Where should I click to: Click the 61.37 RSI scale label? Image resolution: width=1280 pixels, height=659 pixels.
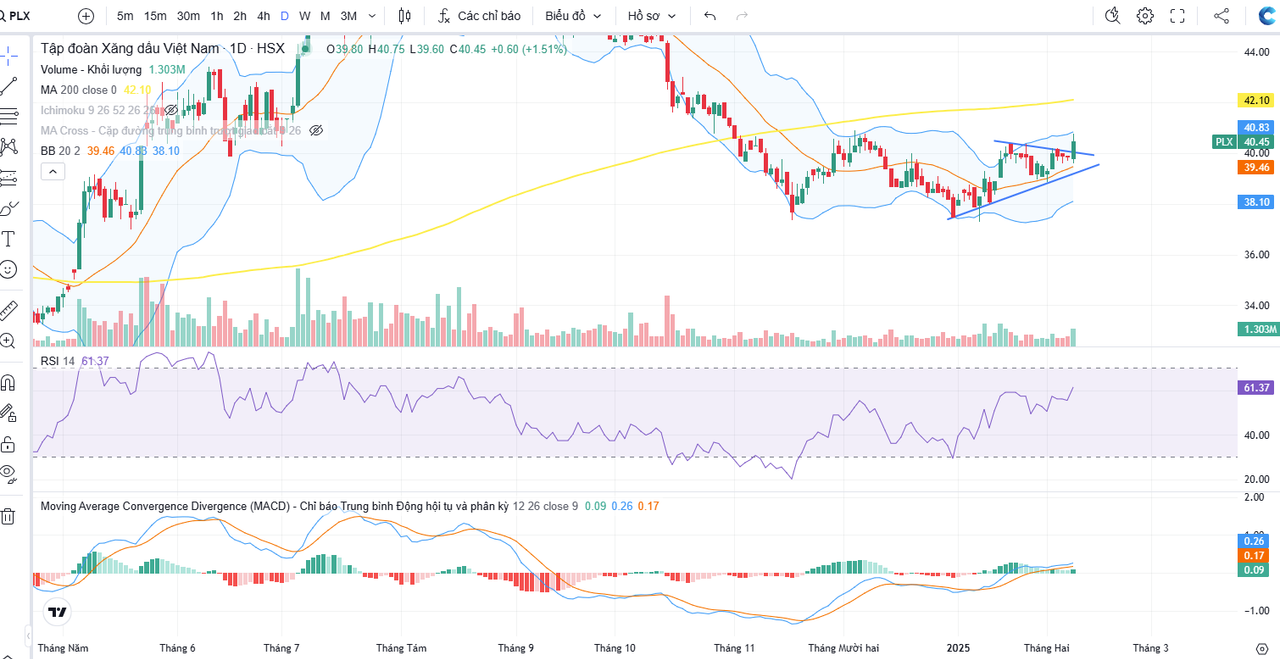(1256, 387)
